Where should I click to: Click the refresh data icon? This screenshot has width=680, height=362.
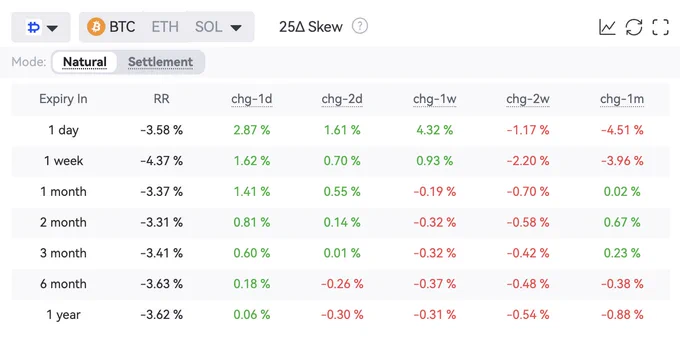click(634, 27)
